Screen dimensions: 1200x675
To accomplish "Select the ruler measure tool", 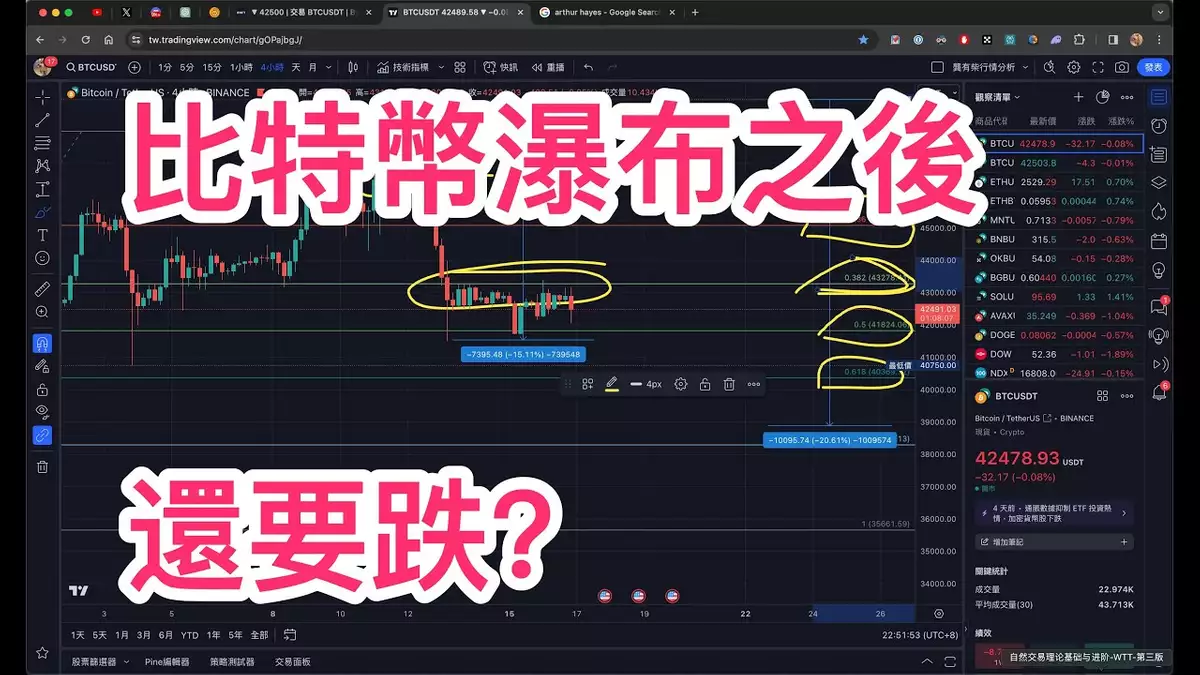I will pyautogui.click(x=42, y=288).
